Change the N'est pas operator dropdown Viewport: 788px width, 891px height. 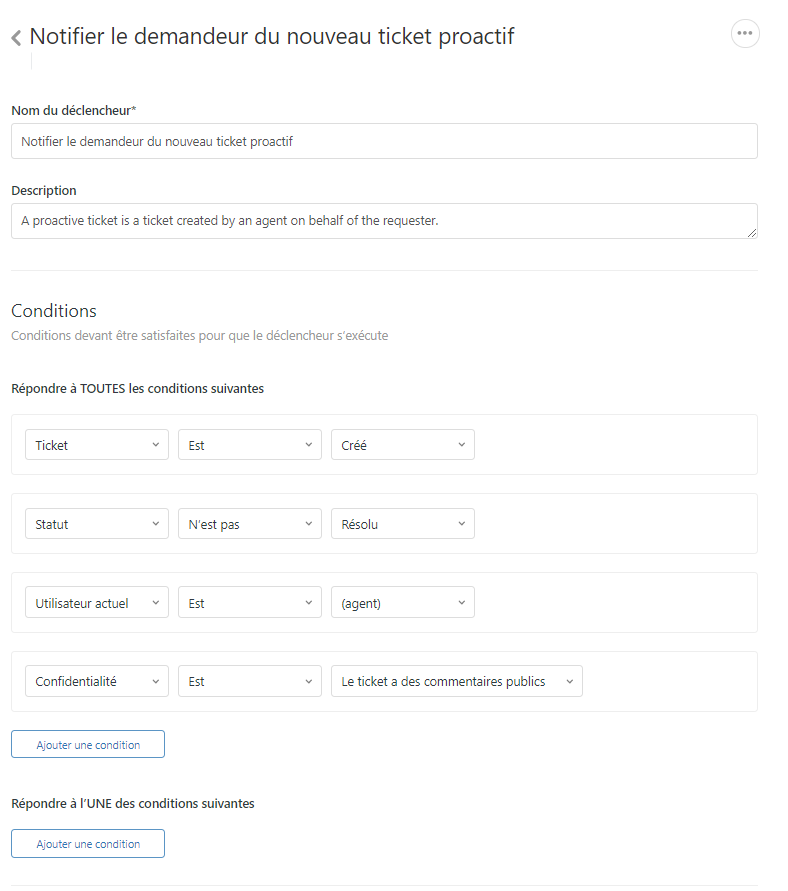[x=250, y=524]
